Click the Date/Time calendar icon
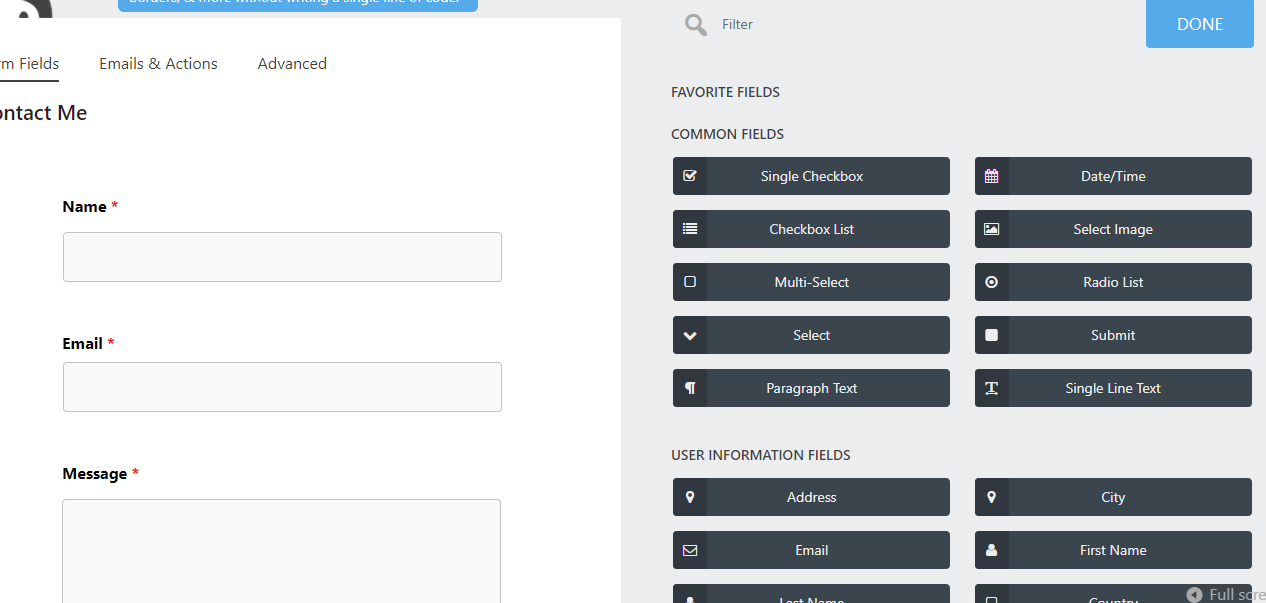The width and height of the screenshot is (1266, 603). coord(991,176)
